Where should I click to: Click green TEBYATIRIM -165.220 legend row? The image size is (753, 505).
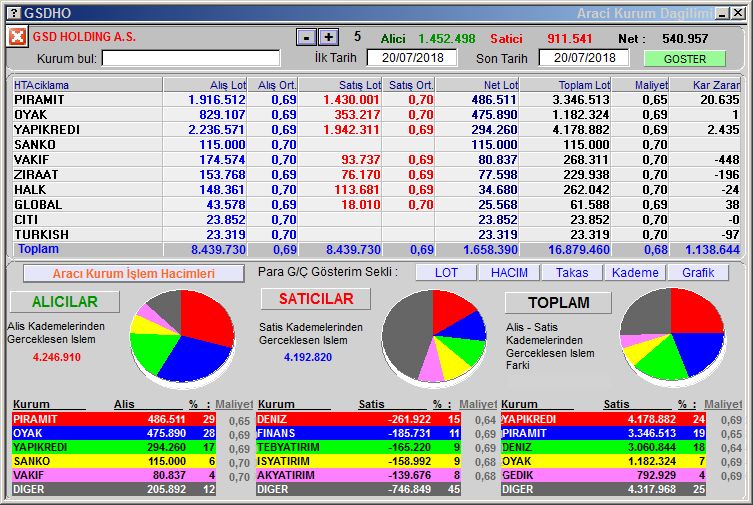(358, 447)
